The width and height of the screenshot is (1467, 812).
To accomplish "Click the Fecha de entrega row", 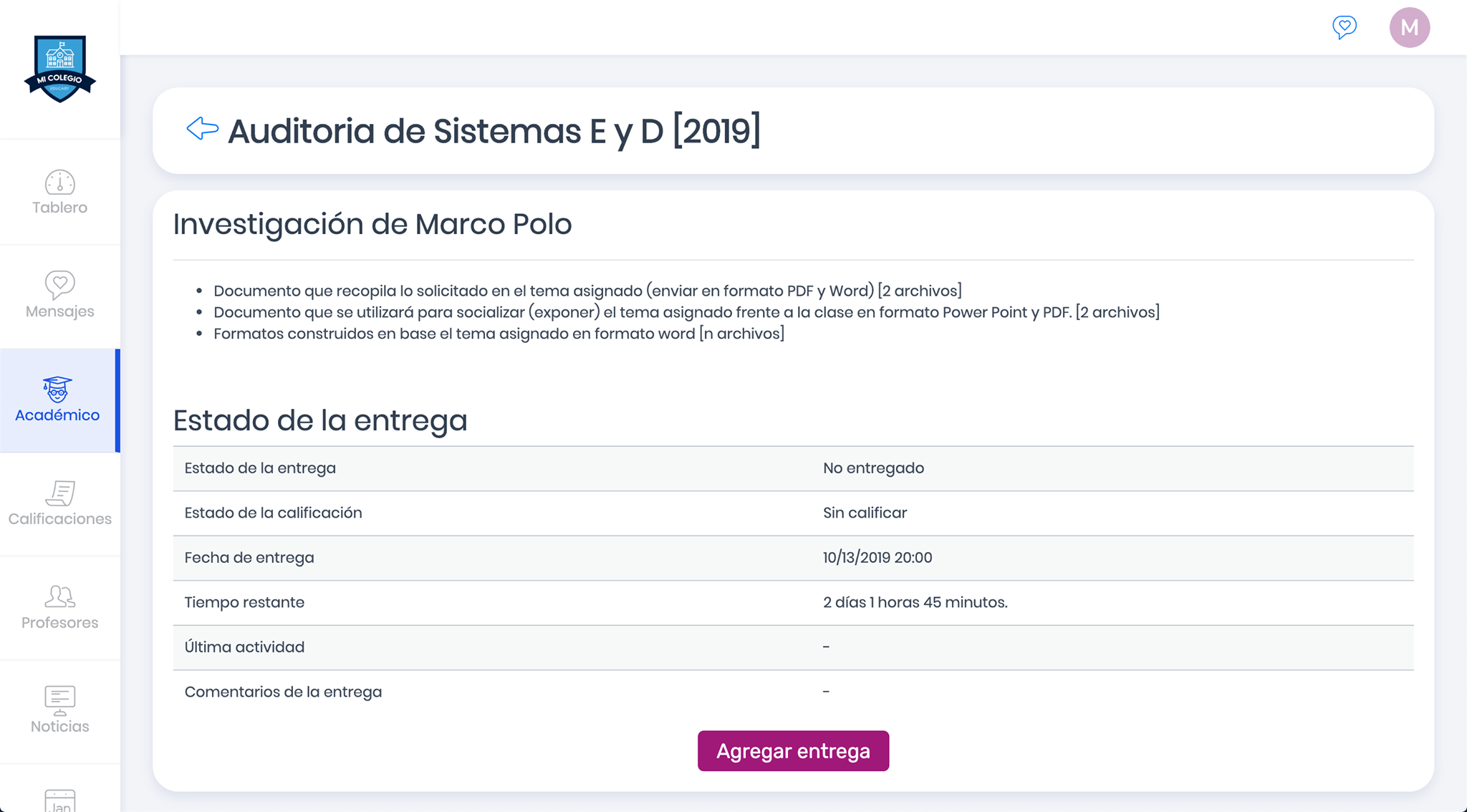I will [249, 557].
